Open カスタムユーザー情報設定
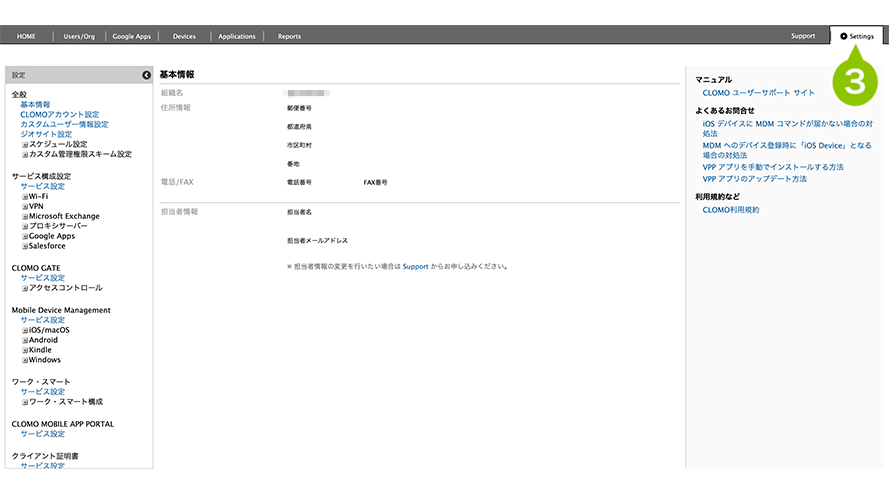The height and width of the screenshot is (500, 889). [64, 124]
